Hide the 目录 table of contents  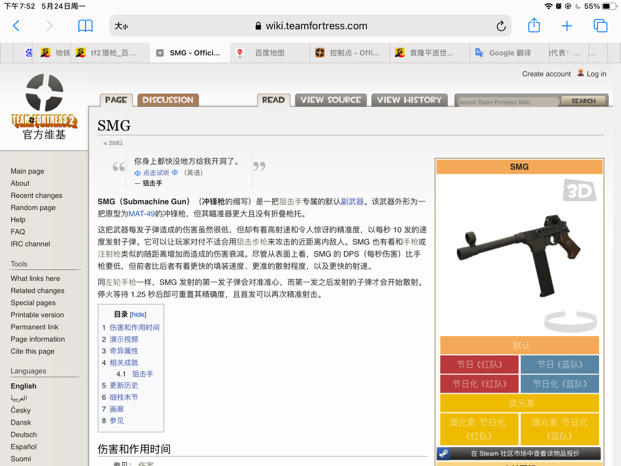tap(138, 314)
